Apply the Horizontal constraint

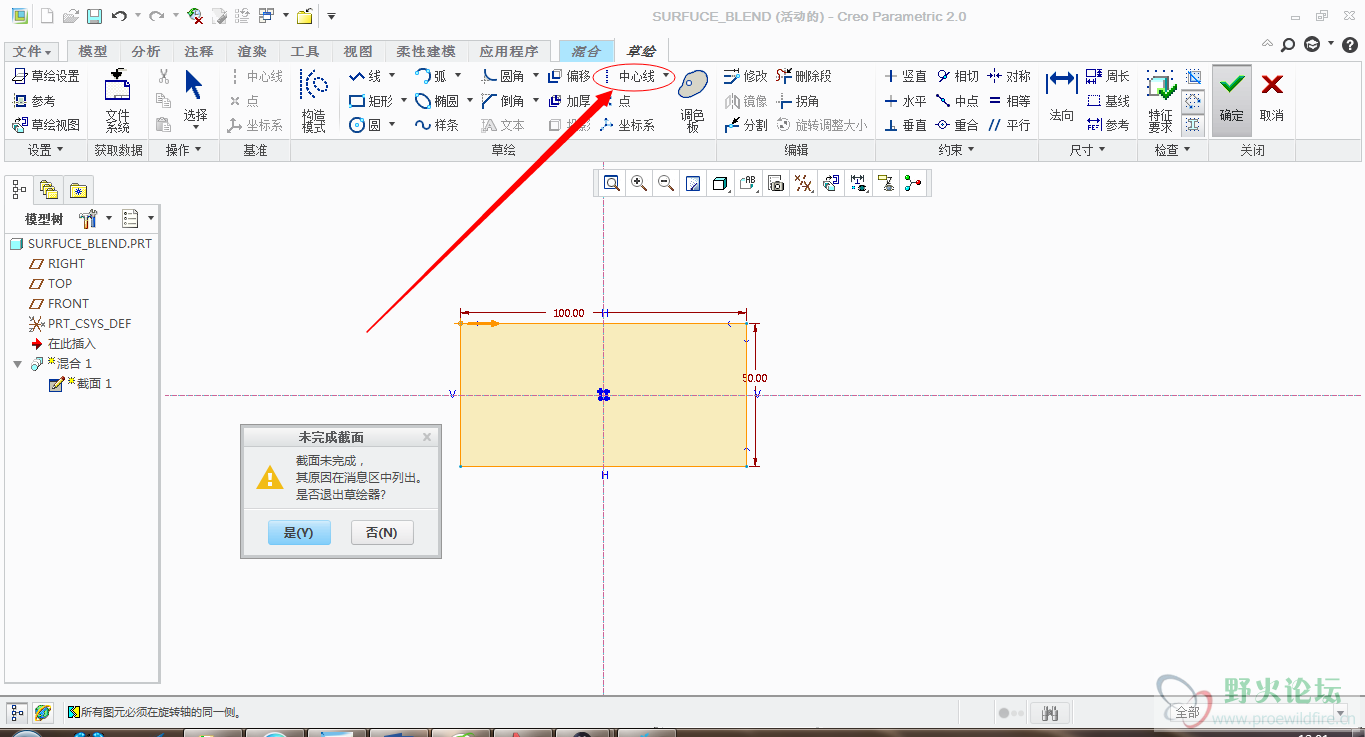click(x=905, y=101)
